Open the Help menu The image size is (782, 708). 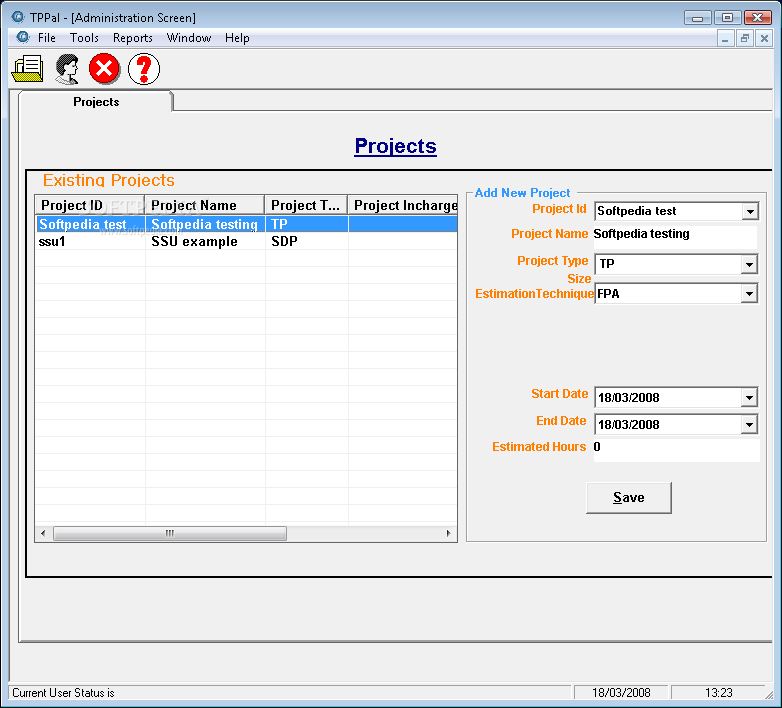[x=237, y=38]
